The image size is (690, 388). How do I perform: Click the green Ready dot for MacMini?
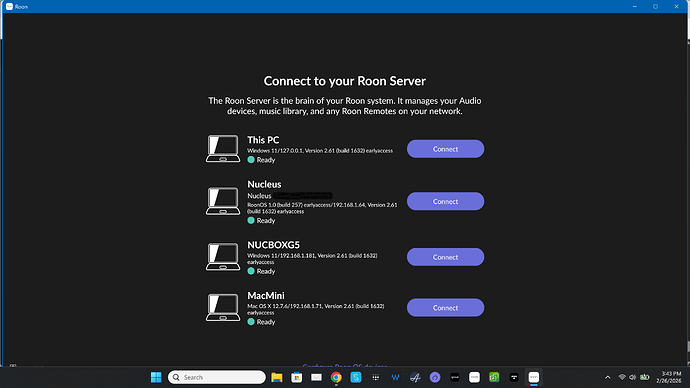pos(251,322)
